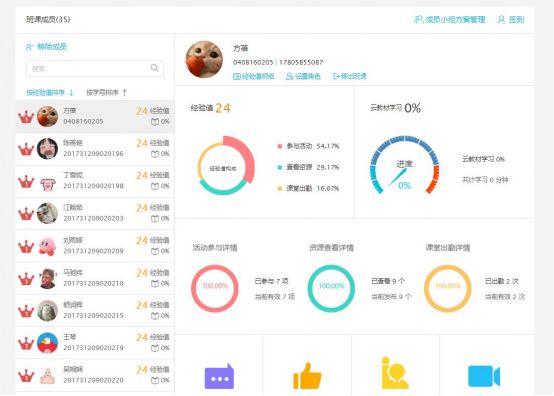The width and height of the screenshot is (554, 396).
Task: Click 移出班课 remove from class link
Action: [350, 76]
